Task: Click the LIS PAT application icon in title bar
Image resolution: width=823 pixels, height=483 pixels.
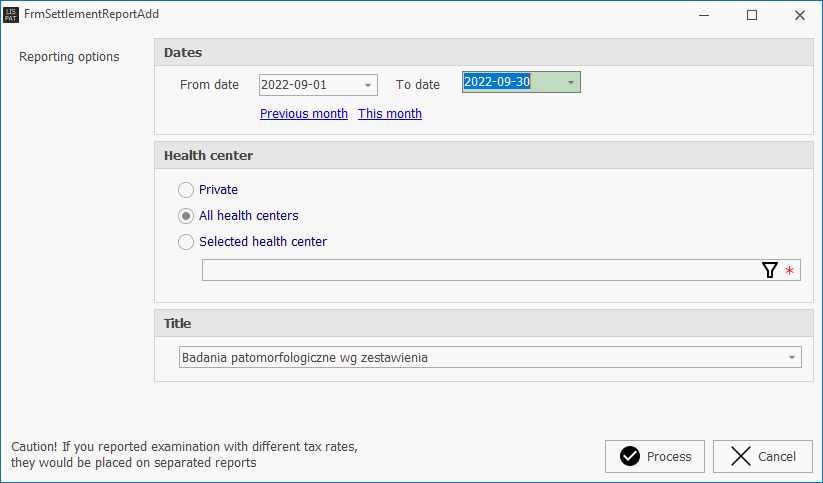Action: (11, 15)
